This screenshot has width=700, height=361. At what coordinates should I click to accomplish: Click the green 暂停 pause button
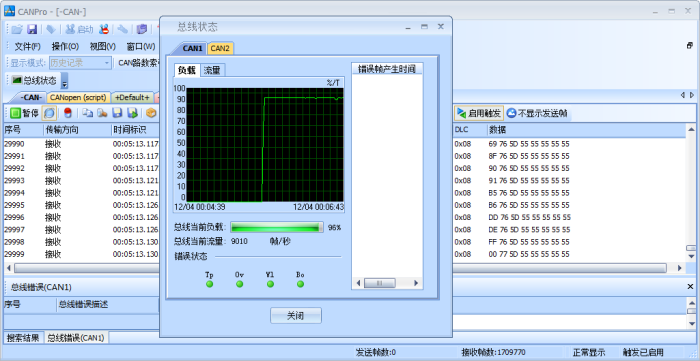[25, 113]
